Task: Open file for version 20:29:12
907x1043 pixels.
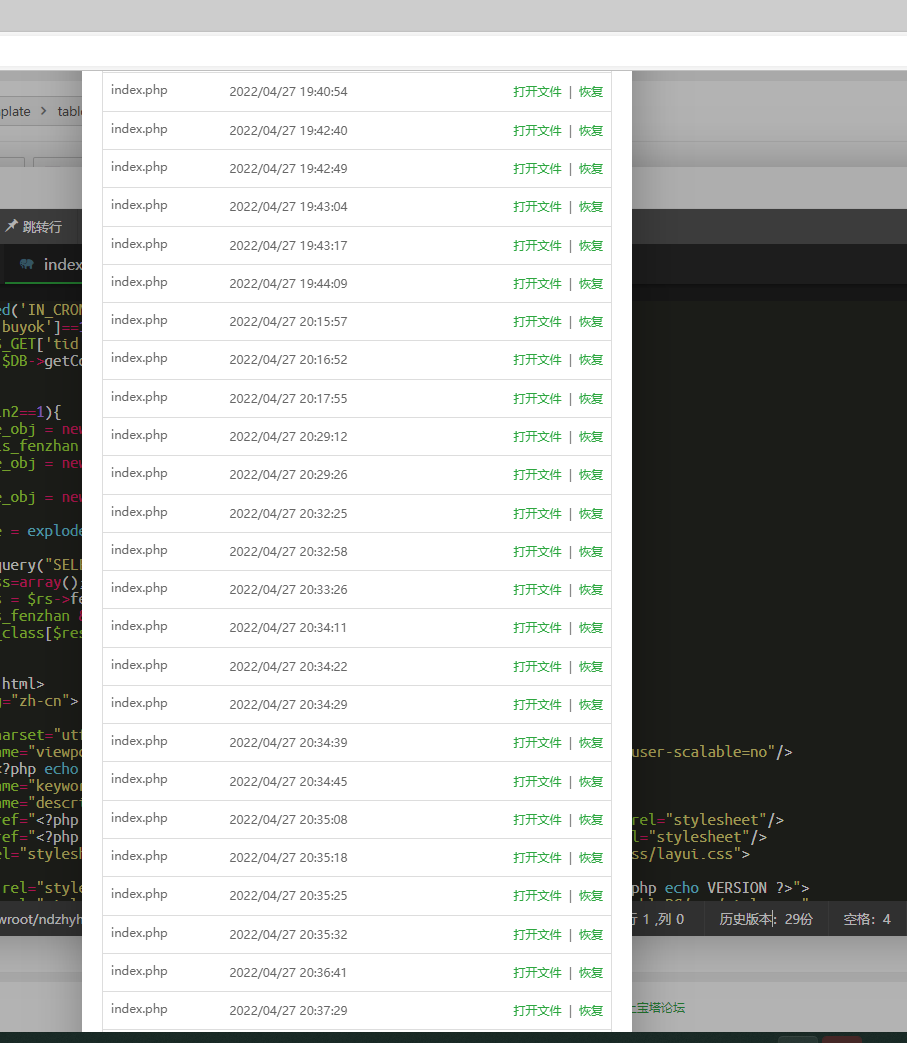Action: pyautogui.click(x=537, y=437)
